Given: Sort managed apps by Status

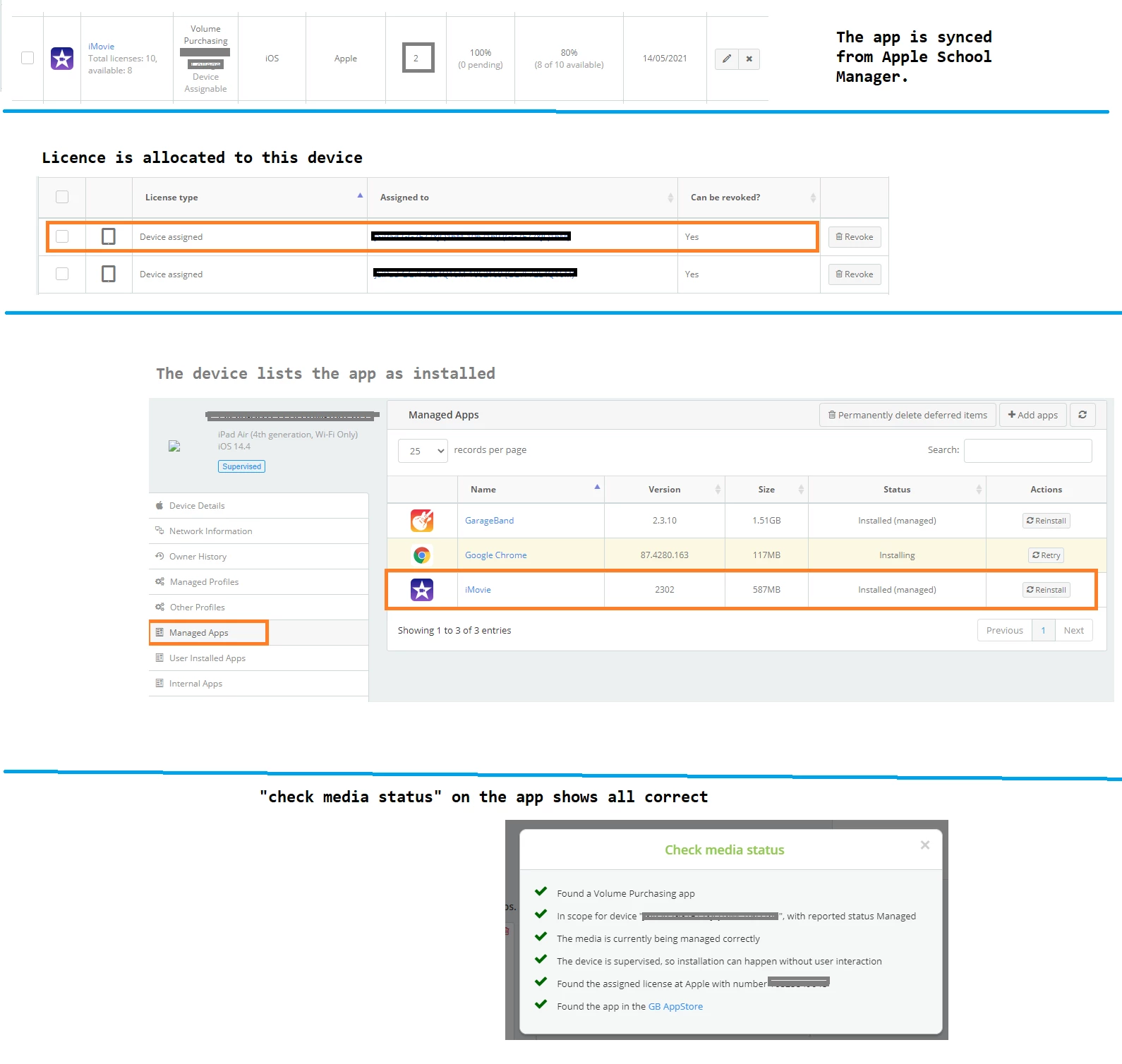Looking at the screenshot, I should 897,490.
